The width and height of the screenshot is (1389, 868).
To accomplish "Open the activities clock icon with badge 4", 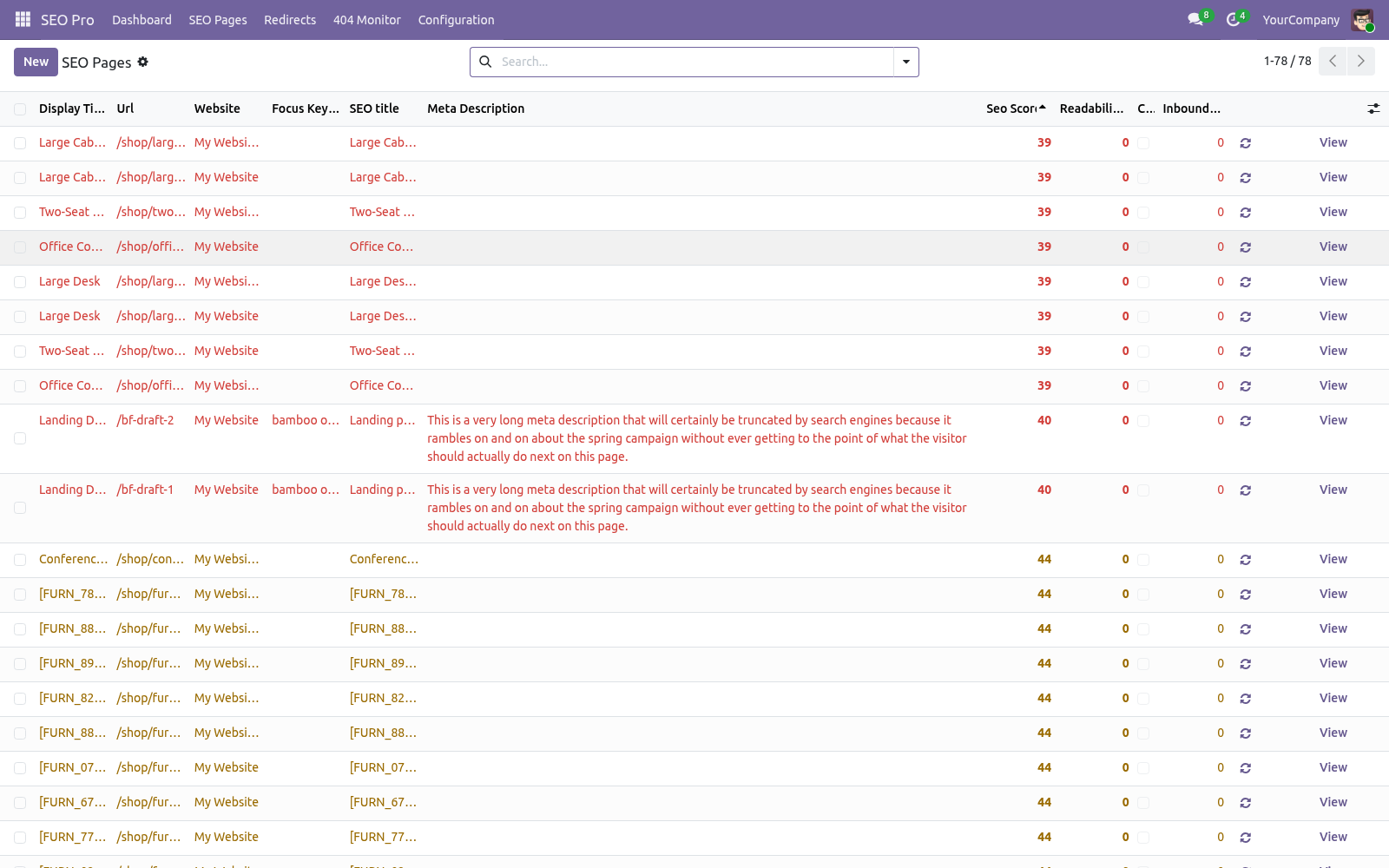I will pos(1235,19).
